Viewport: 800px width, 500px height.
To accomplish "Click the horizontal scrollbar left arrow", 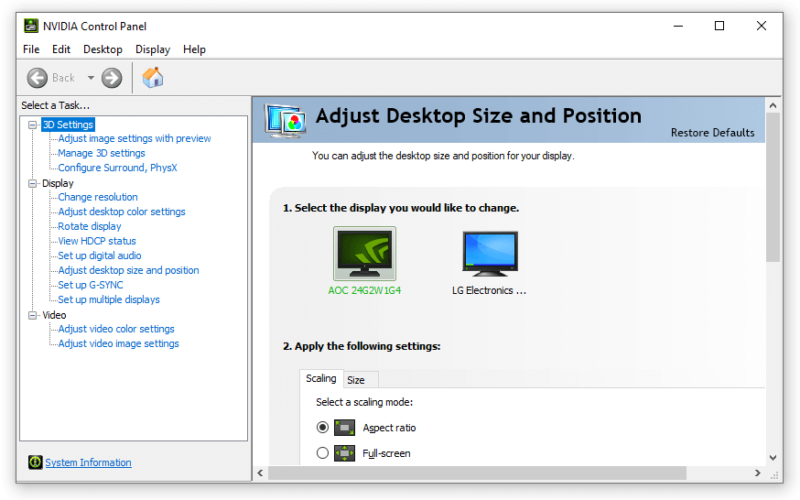I will pos(260,473).
